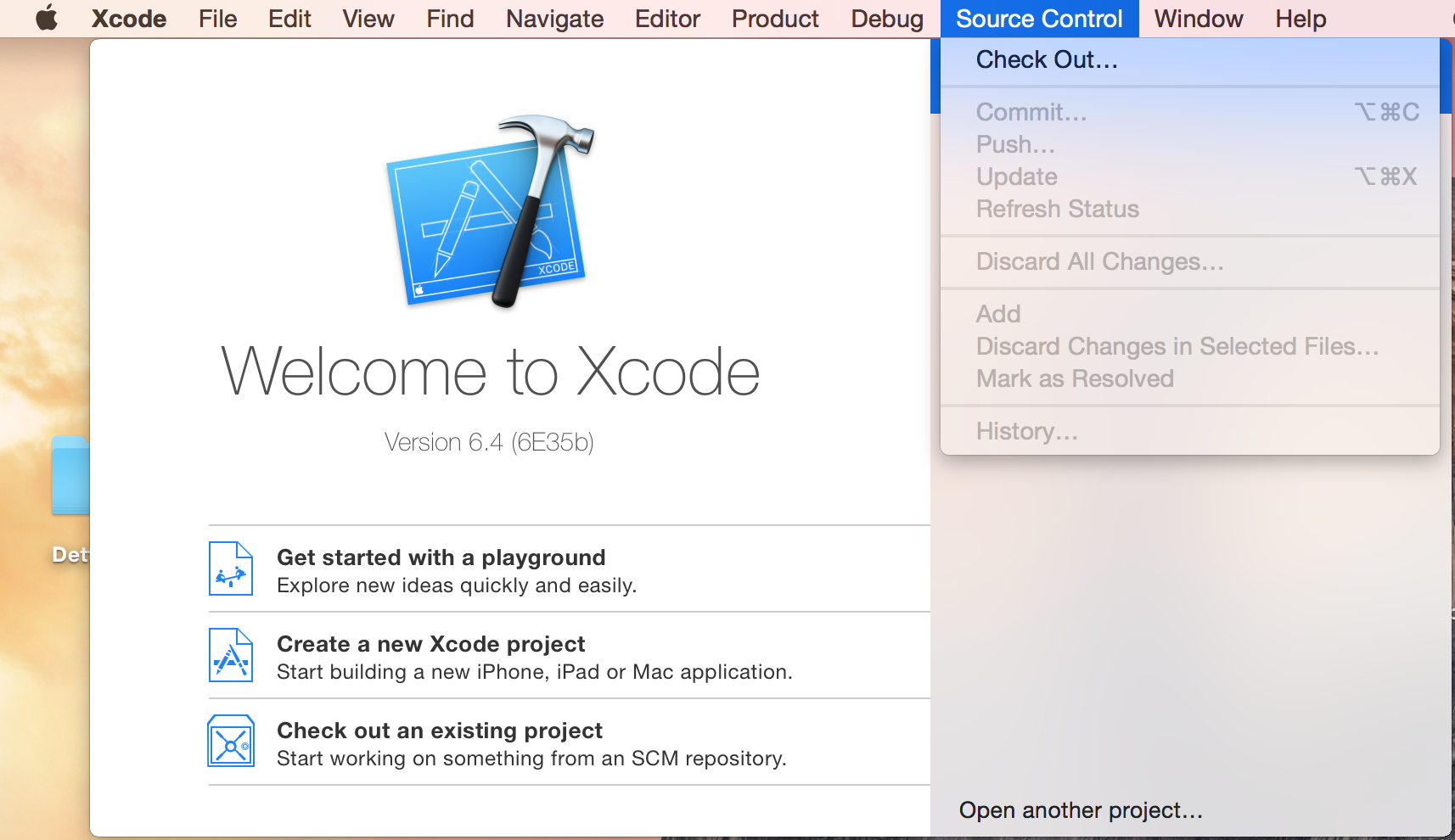1455x840 pixels.
Task: Click the desktop folder icon behind the window
Action: 70,475
